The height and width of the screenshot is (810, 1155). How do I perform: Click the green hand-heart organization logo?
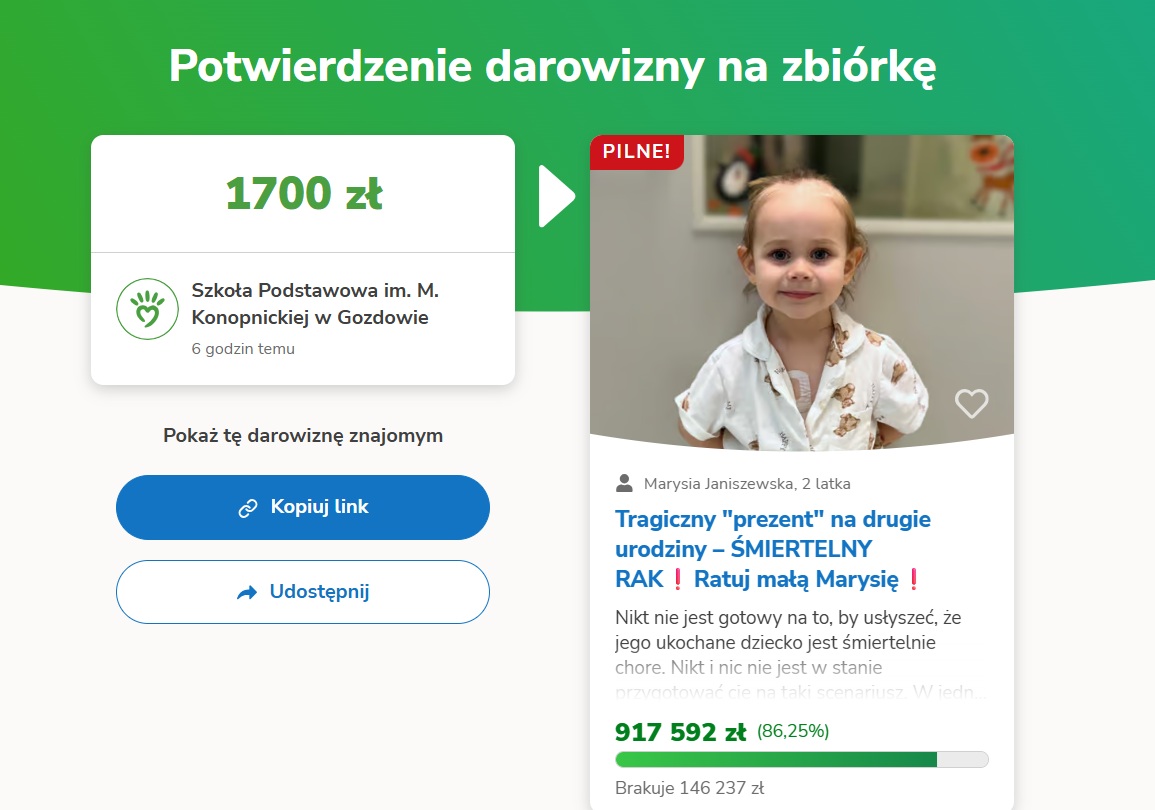(x=145, y=309)
